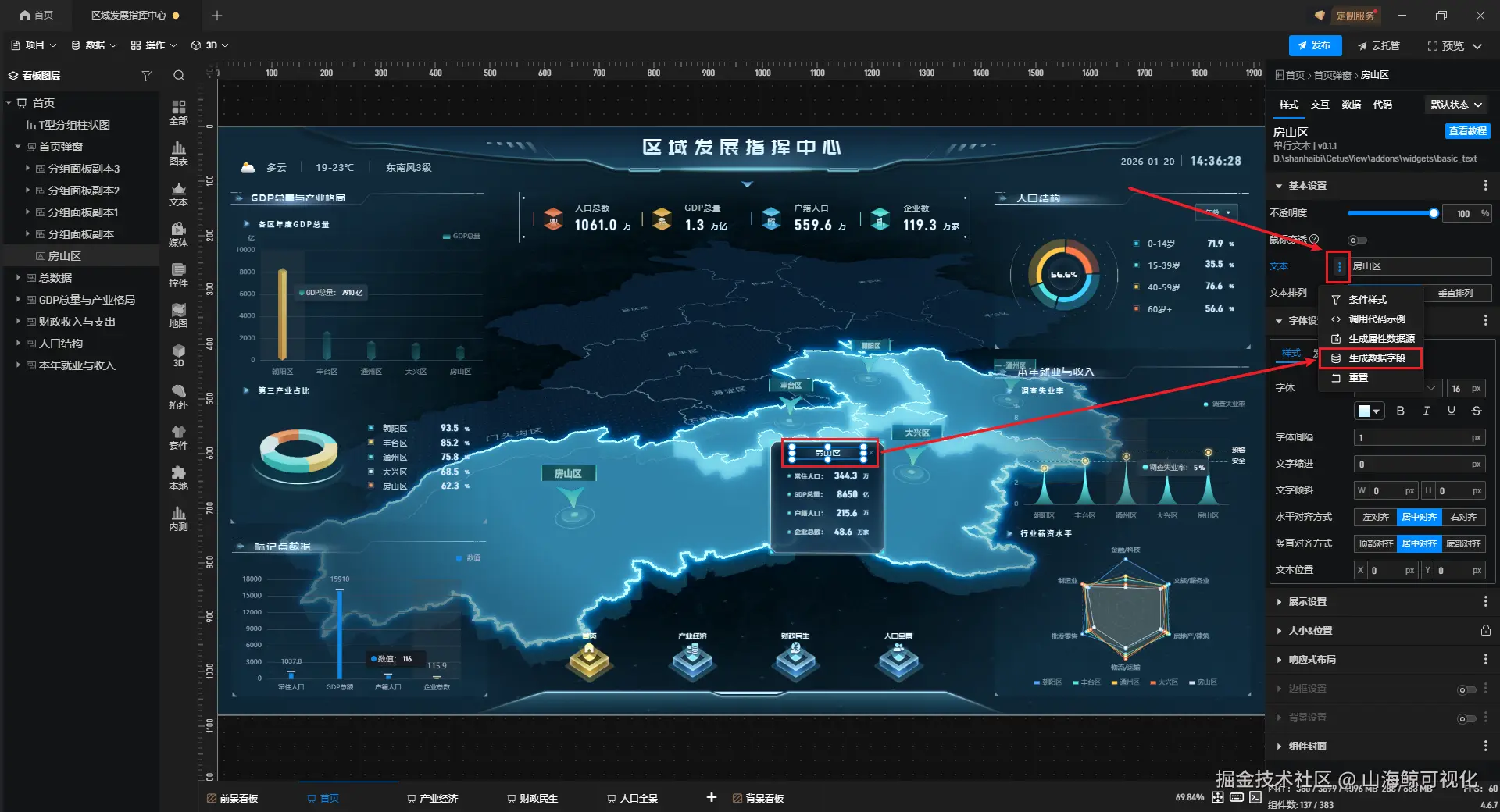1500x812 pixels.
Task: Select 底部对齐 vertical alignment
Action: coord(1463,543)
